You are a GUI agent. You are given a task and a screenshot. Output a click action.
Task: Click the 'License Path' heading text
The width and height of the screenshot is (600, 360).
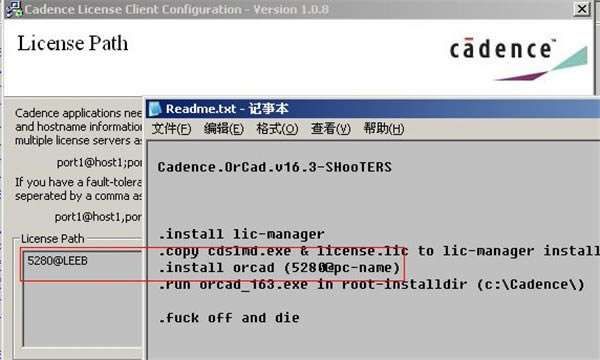point(73,43)
